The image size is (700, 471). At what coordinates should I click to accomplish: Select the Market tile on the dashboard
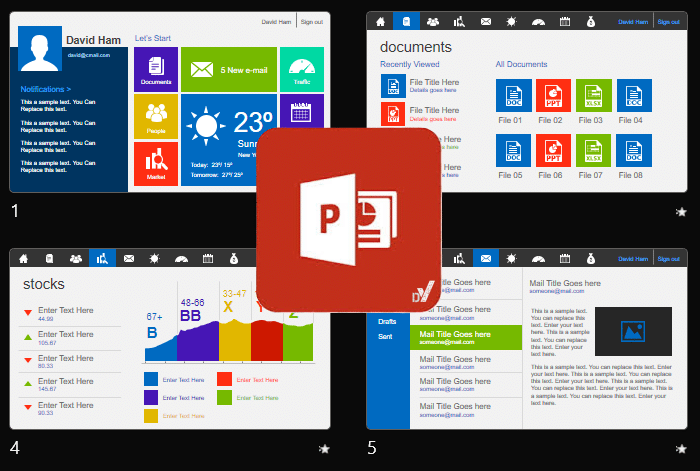(155, 163)
